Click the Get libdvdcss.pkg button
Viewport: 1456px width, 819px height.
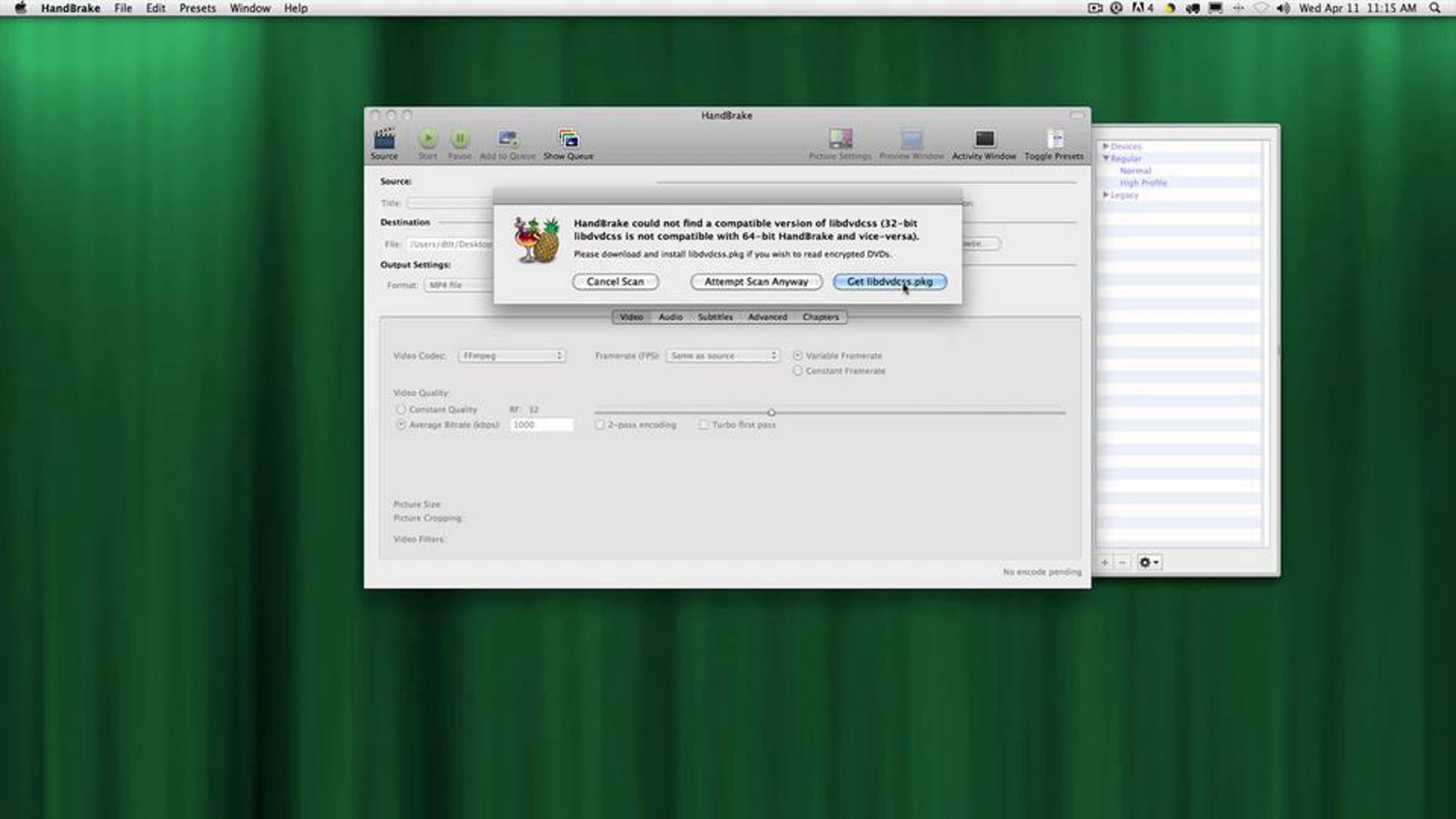889,281
